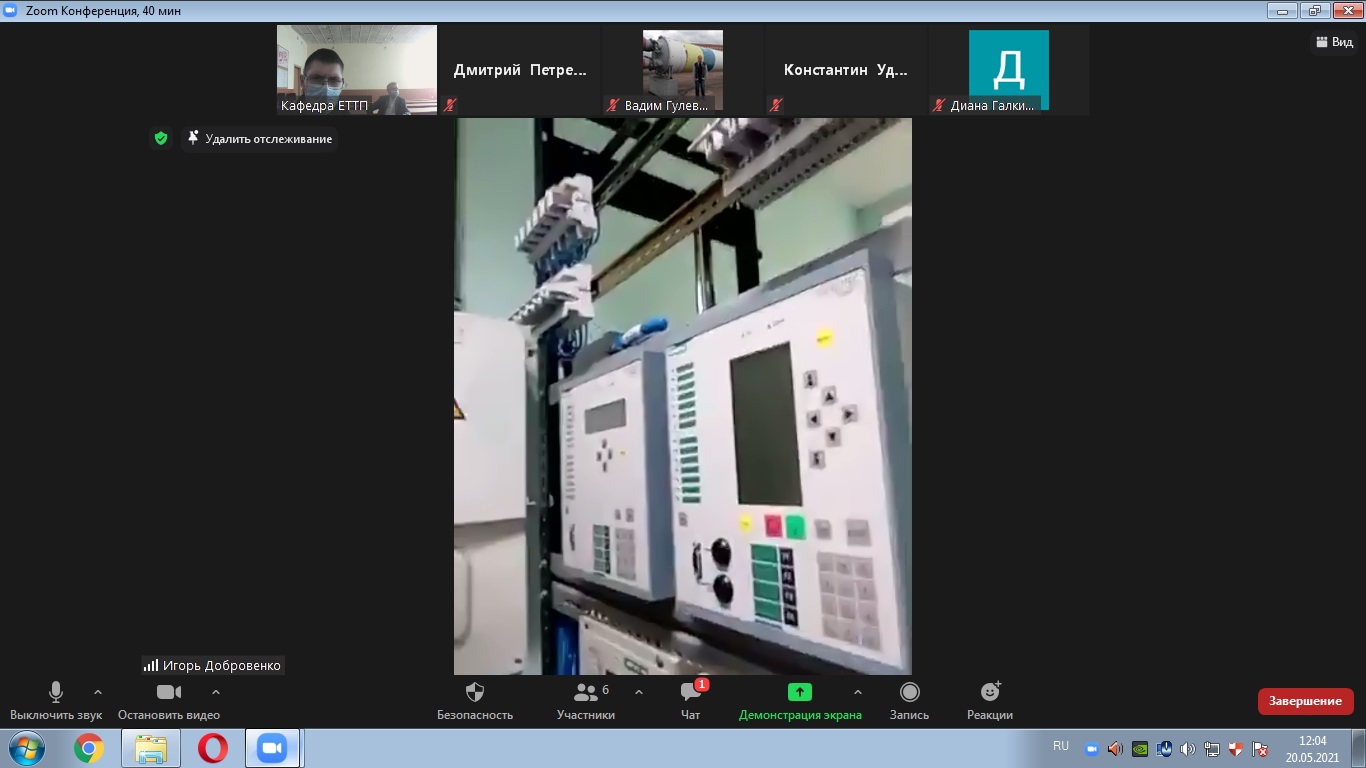Open the Security (Безопасность) shield icon

(475, 699)
